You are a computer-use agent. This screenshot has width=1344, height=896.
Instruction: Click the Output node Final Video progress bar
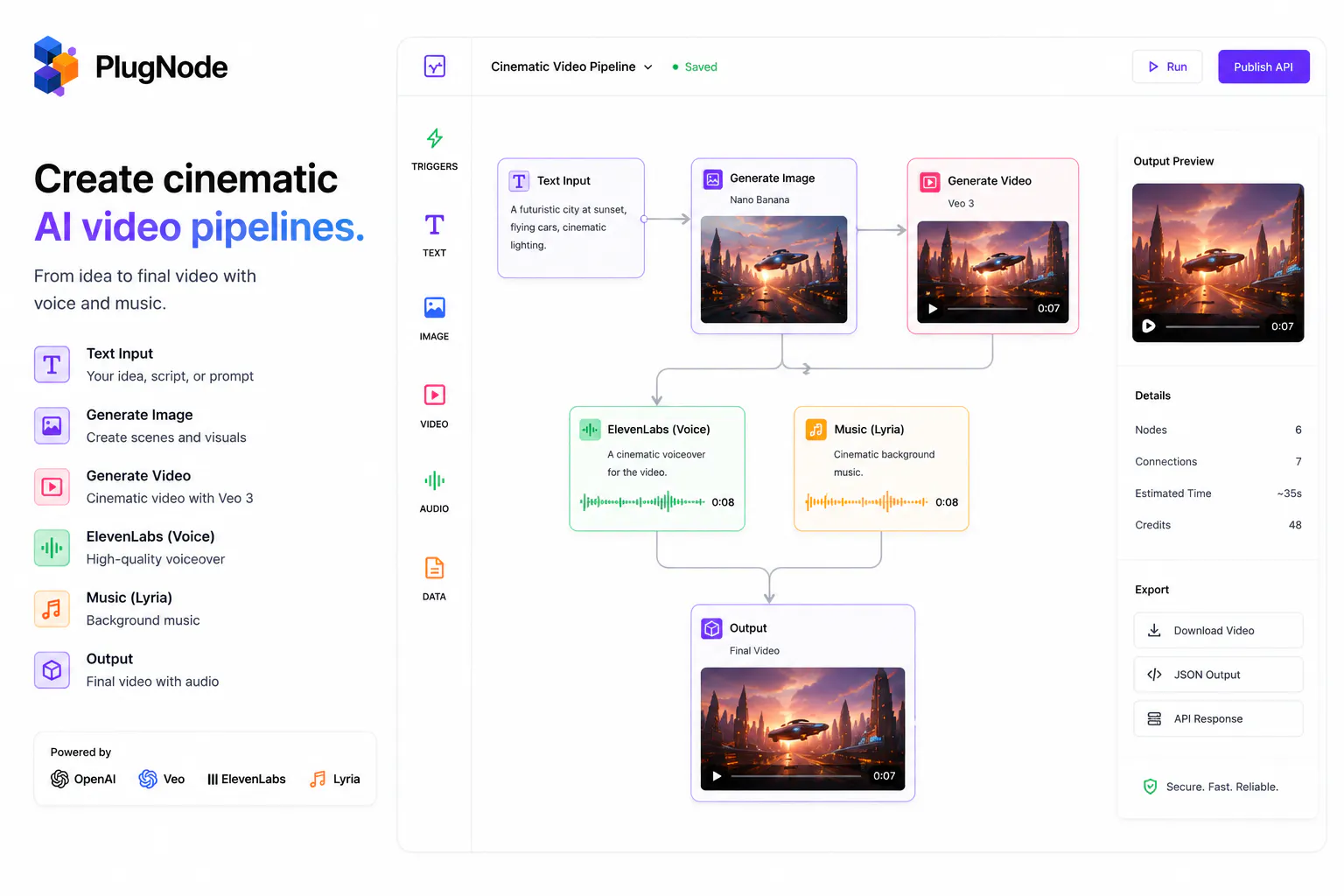pos(796,776)
